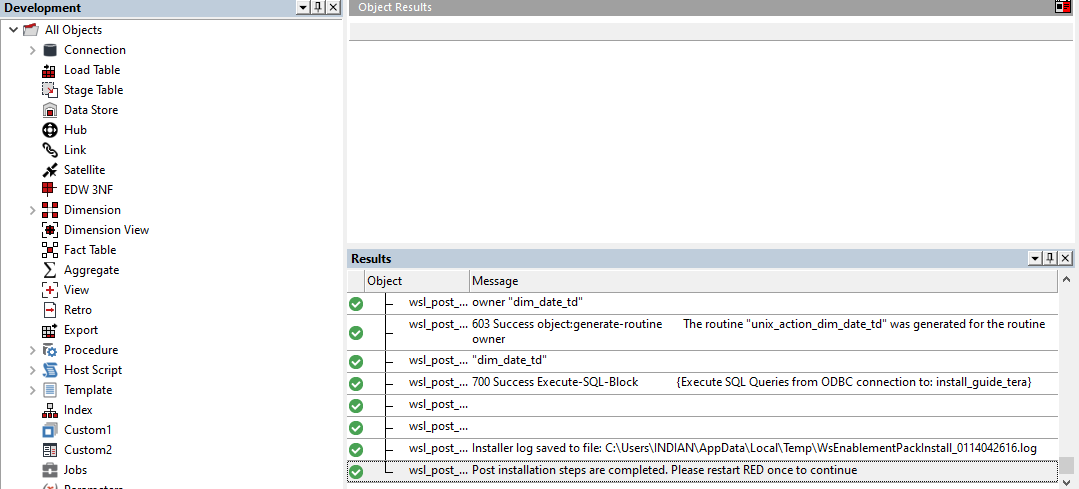Screen dimensions: 1079x489
Task: Click the owner "dim_date_td" message row
Action: (528, 302)
